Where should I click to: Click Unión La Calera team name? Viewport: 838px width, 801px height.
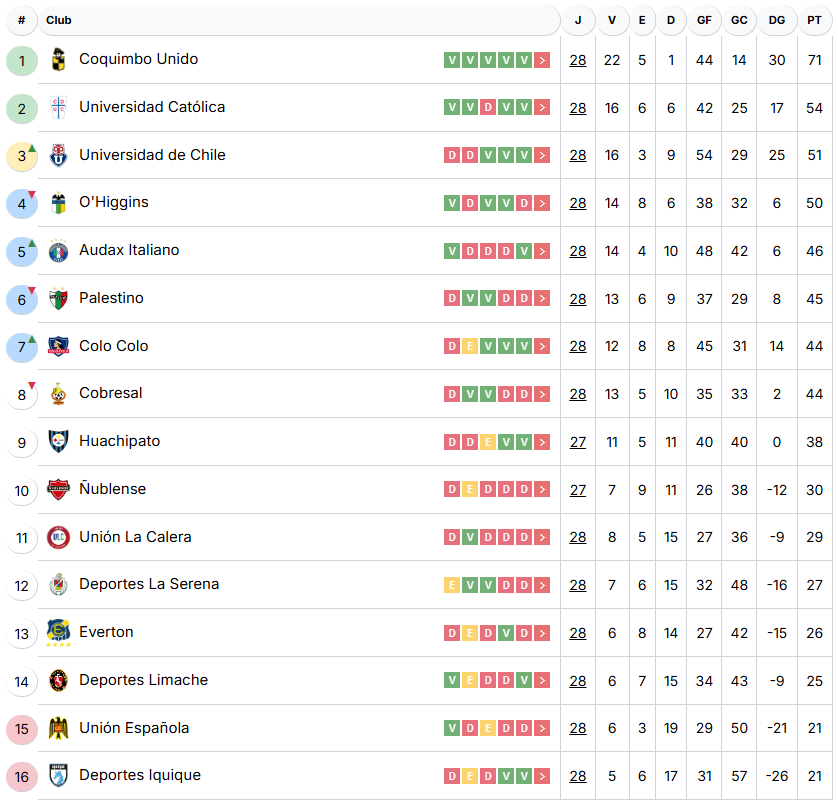(x=135, y=537)
